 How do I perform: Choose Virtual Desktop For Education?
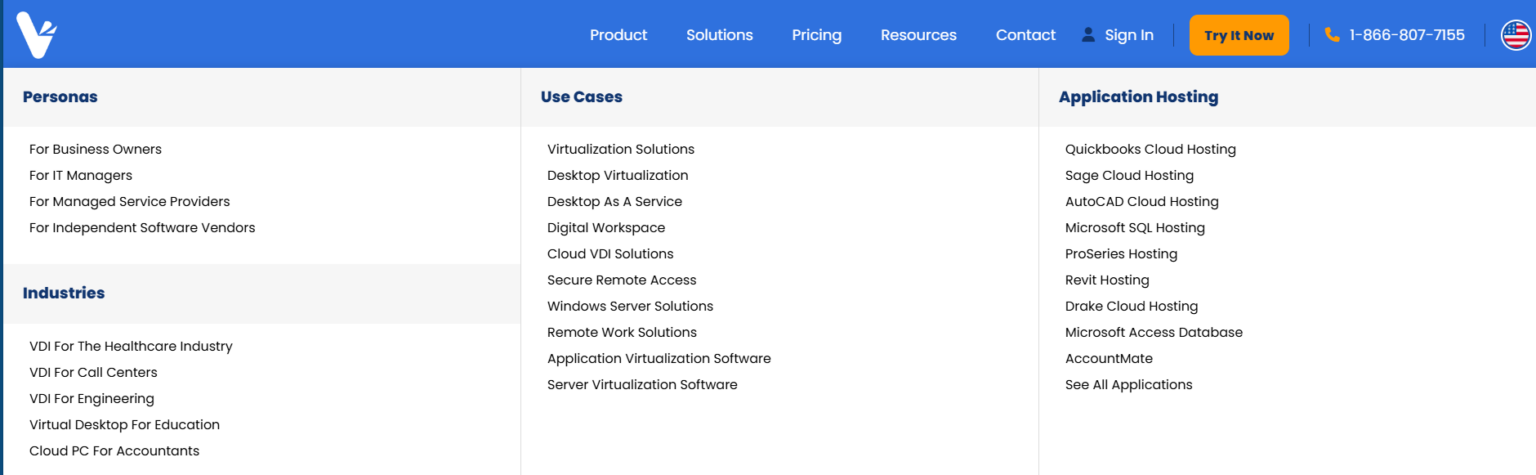click(124, 424)
